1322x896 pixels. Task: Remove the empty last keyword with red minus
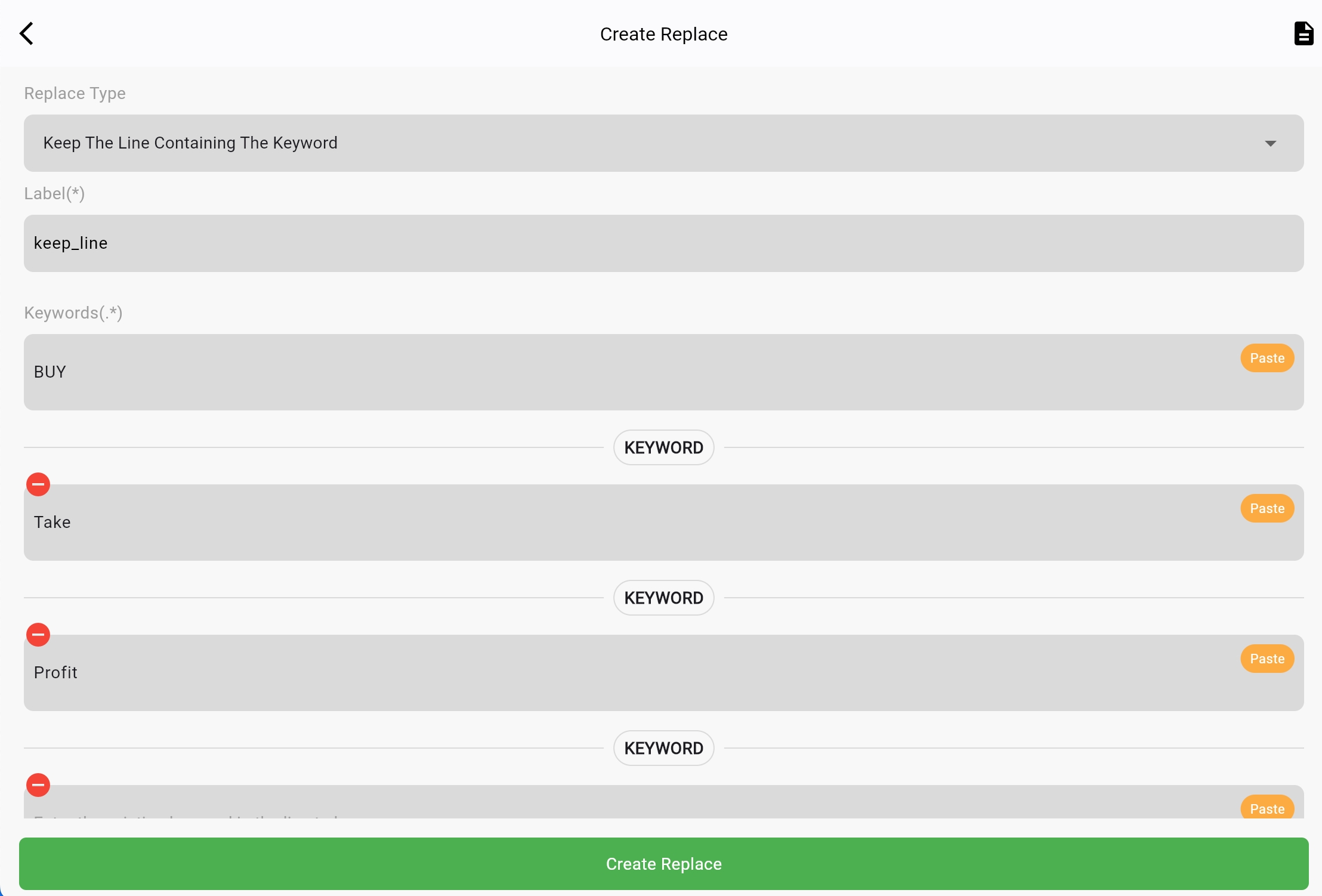(38, 785)
